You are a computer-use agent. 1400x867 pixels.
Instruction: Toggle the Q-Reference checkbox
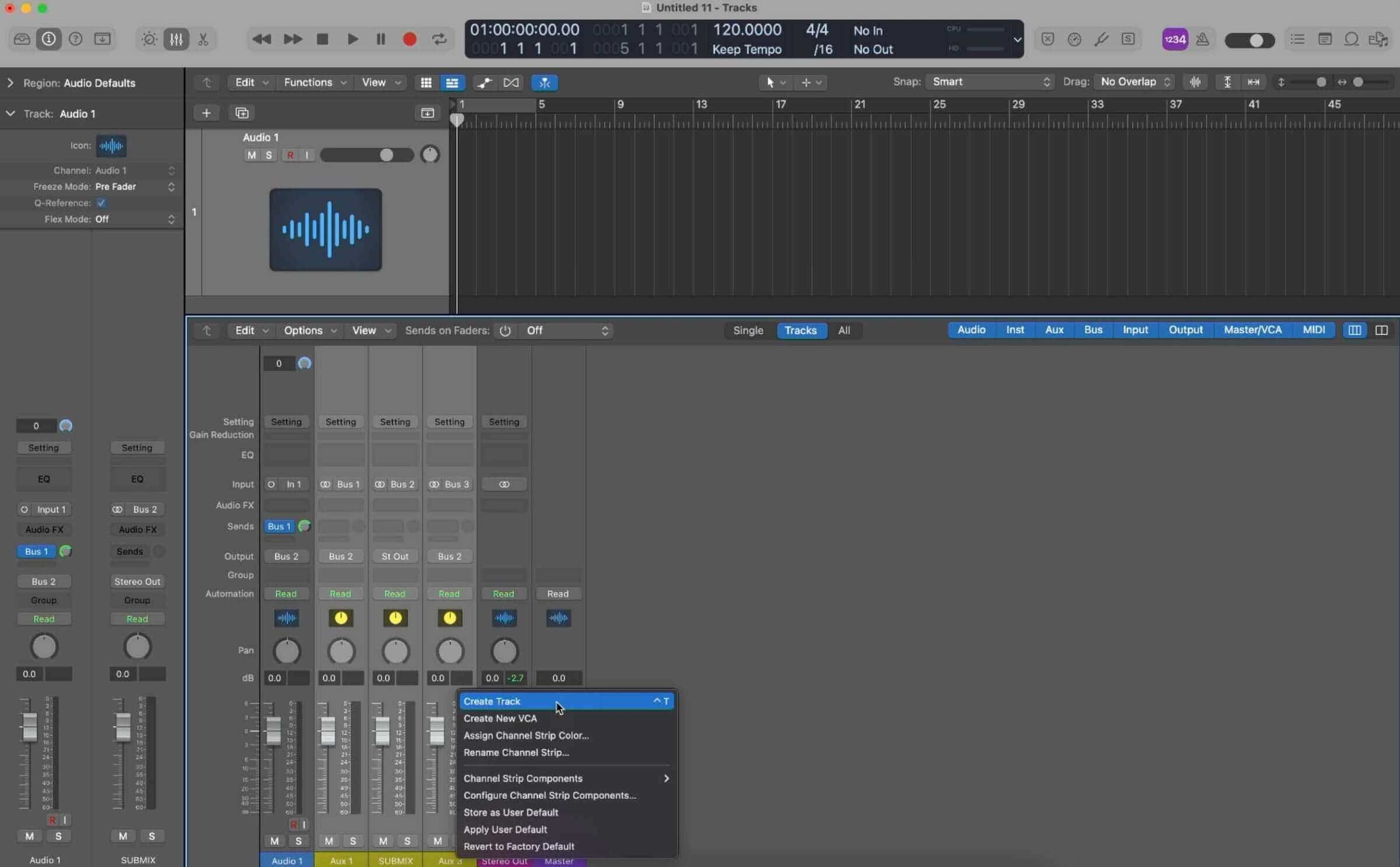coord(101,203)
